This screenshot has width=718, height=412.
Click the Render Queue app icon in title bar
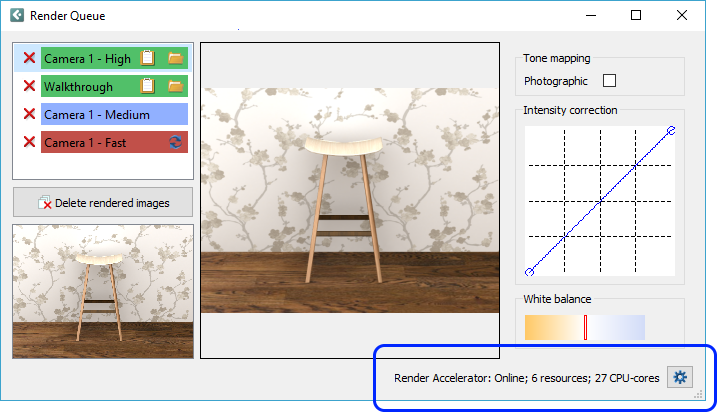[x=17, y=15]
